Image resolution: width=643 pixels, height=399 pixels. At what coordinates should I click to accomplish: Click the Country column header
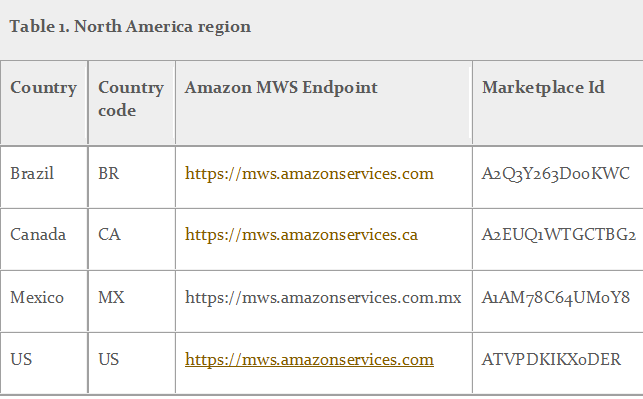pos(43,88)
